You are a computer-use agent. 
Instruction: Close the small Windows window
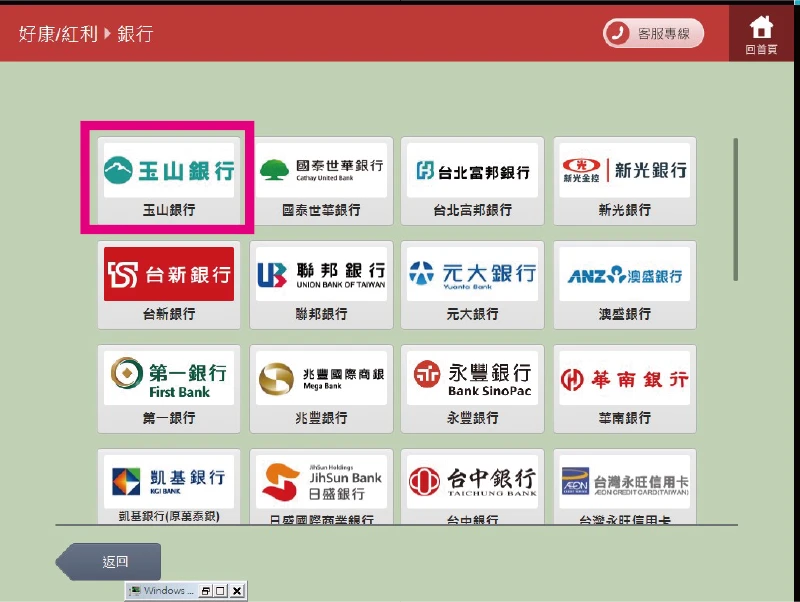237,591
